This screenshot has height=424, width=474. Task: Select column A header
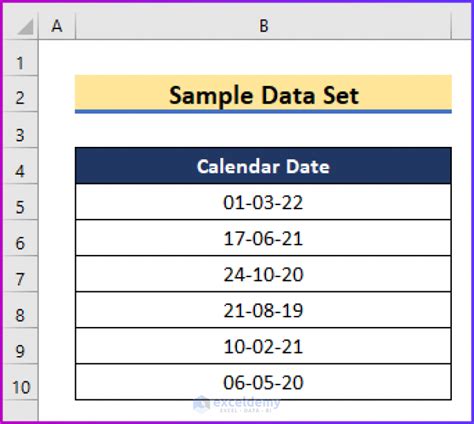(x=57, y=26)
